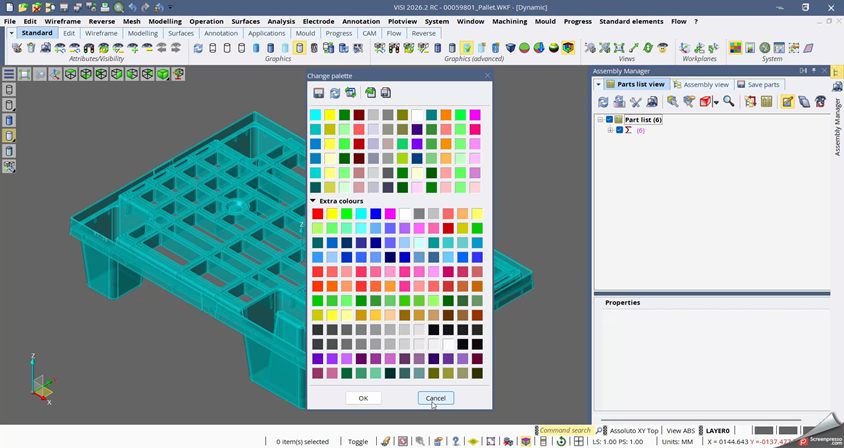Select the orange swatch in first palette row
844x448 pixels.
[446, 115]
